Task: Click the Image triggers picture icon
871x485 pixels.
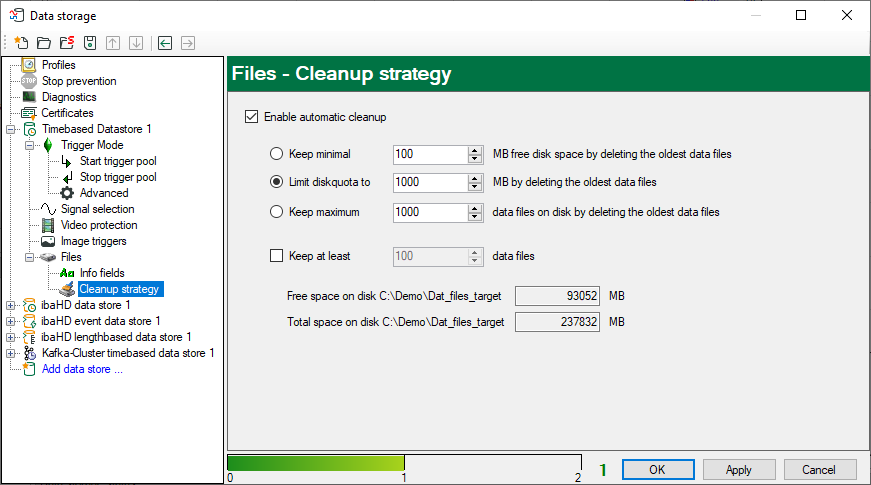Action: pos(48,241)
